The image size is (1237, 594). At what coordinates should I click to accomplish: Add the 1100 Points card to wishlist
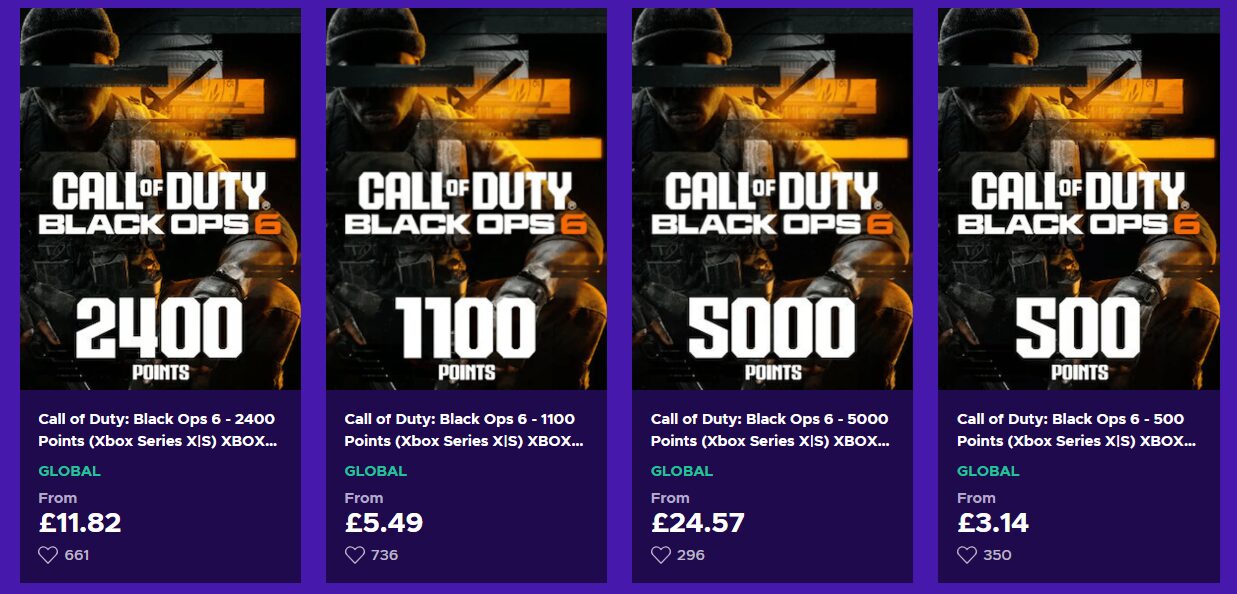point(354,554)
